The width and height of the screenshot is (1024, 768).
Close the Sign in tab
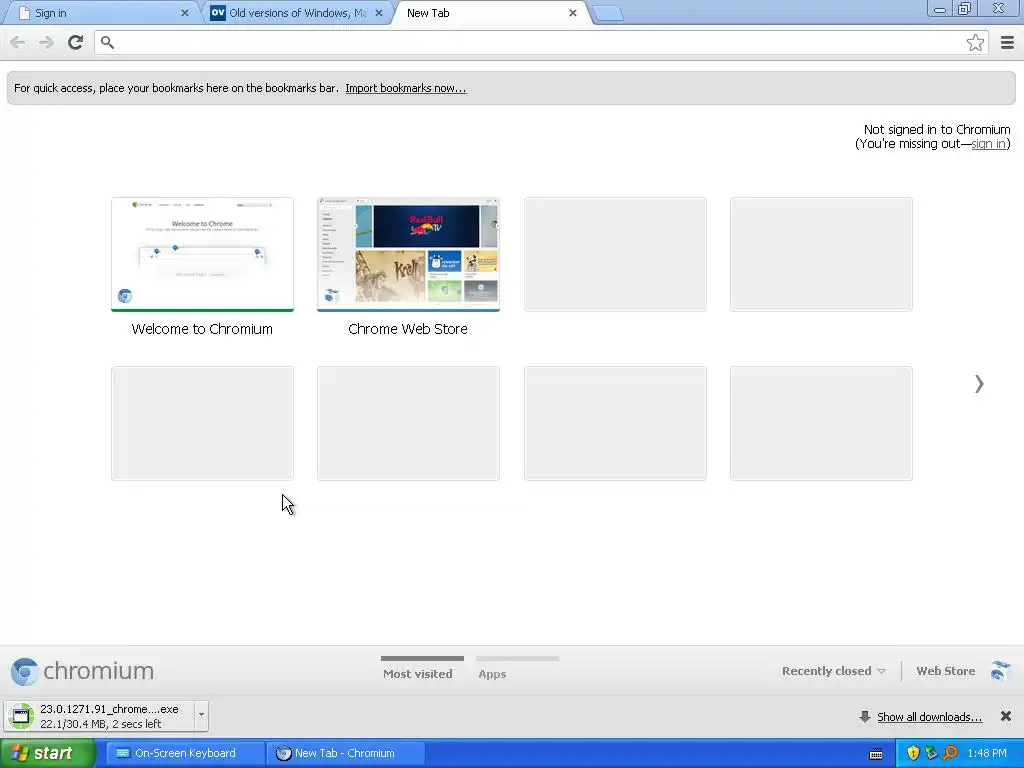coord(184,13)
